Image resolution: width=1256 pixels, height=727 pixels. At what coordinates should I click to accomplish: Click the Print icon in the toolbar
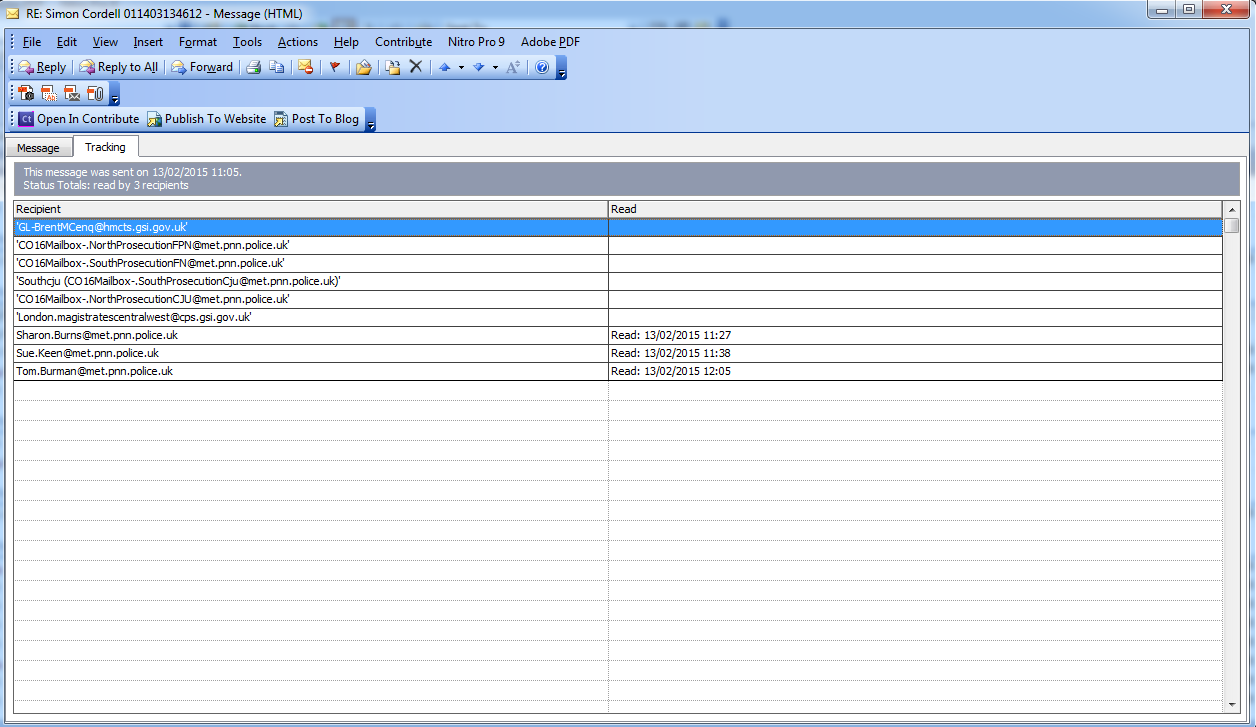(254, 67)
